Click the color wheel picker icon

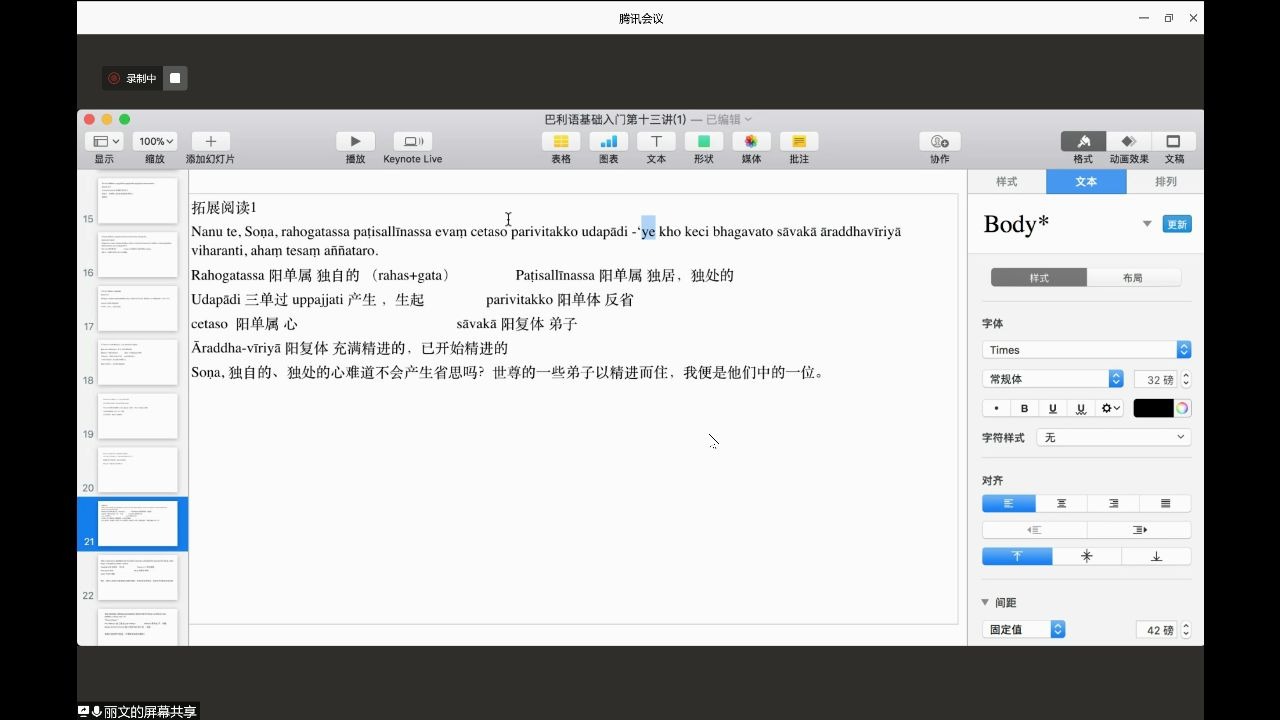(1182, 408)
